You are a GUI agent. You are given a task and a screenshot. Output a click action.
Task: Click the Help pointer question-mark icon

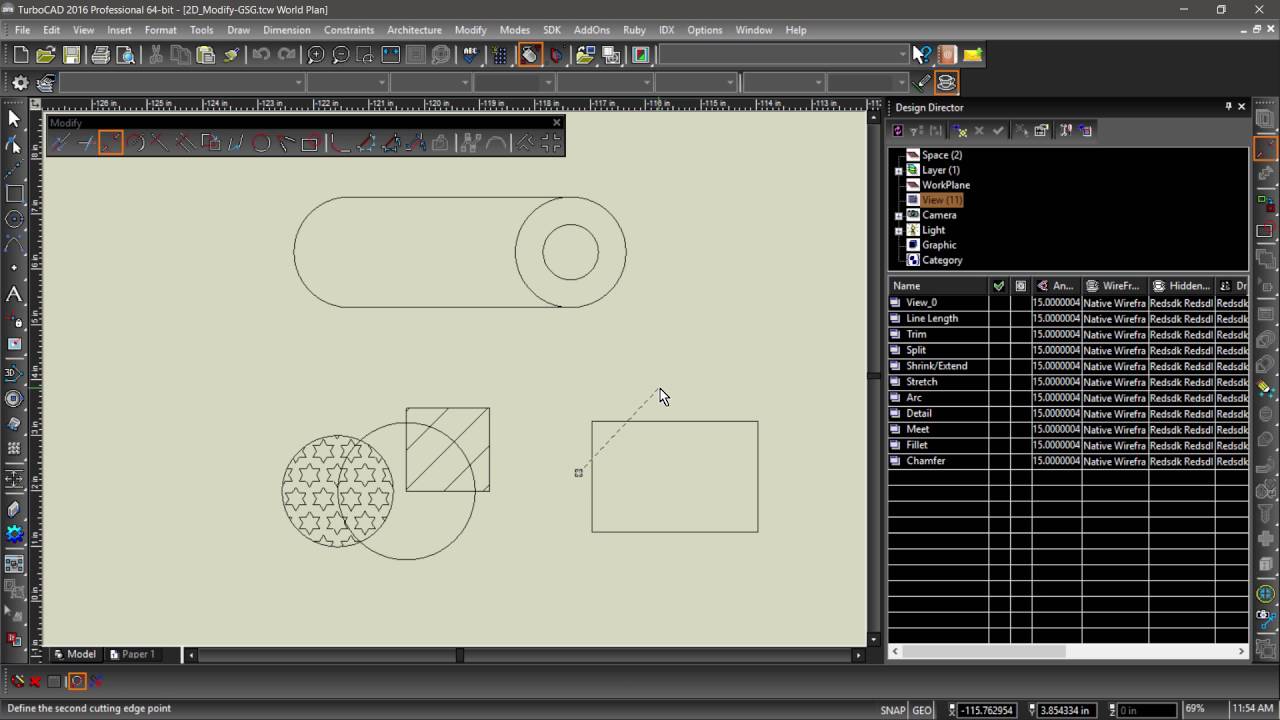[x=922, y=55]
